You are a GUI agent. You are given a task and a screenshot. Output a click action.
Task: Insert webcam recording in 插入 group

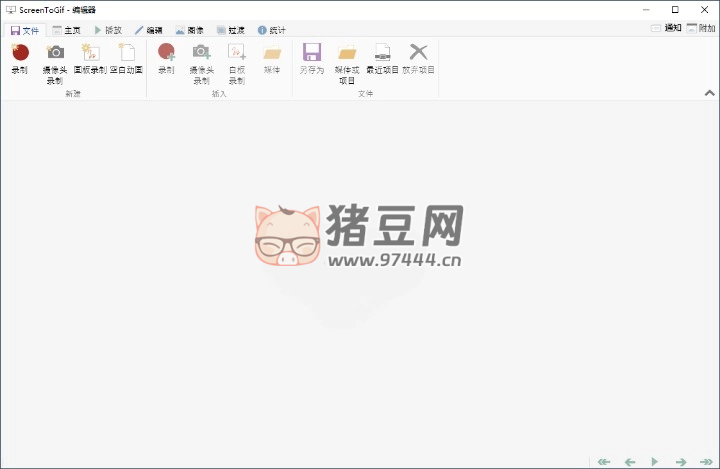[202, 64]
